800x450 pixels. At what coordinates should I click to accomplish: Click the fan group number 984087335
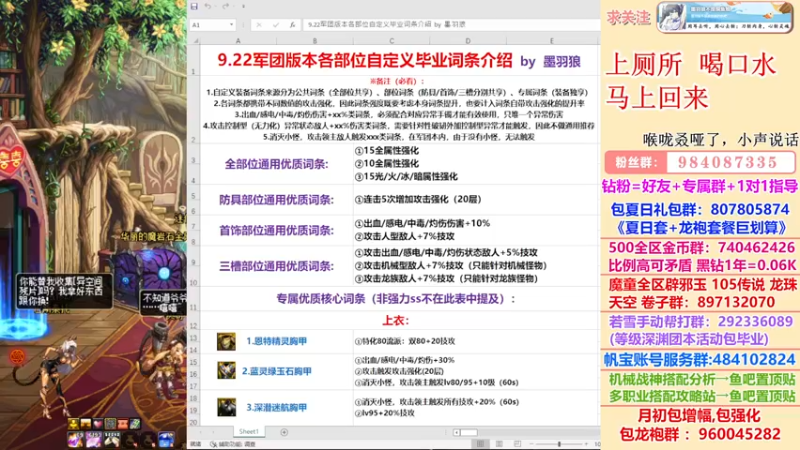[x=728, y=162]
